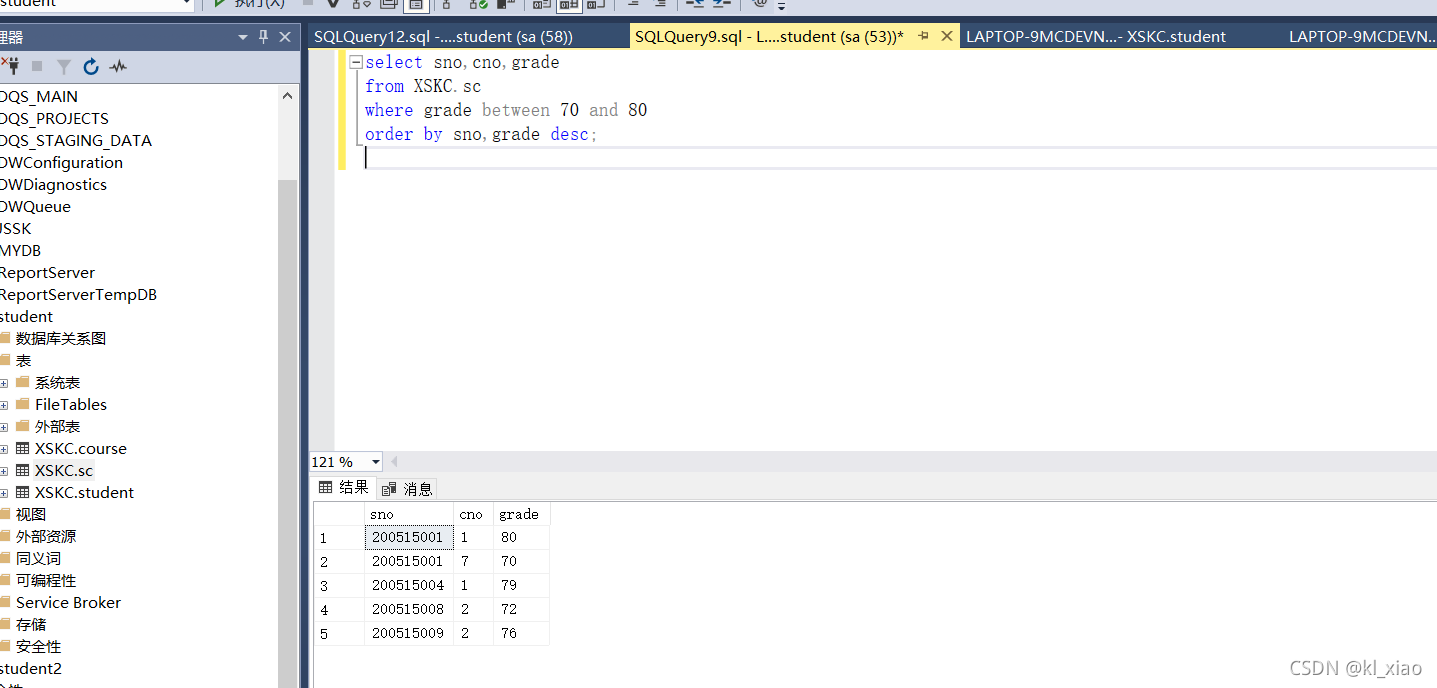The width and height of the screenshot is (1437, 688).
Task: Select the ReportServerTempDB database node
Action: pyautogui.click(x=78, y=295)
